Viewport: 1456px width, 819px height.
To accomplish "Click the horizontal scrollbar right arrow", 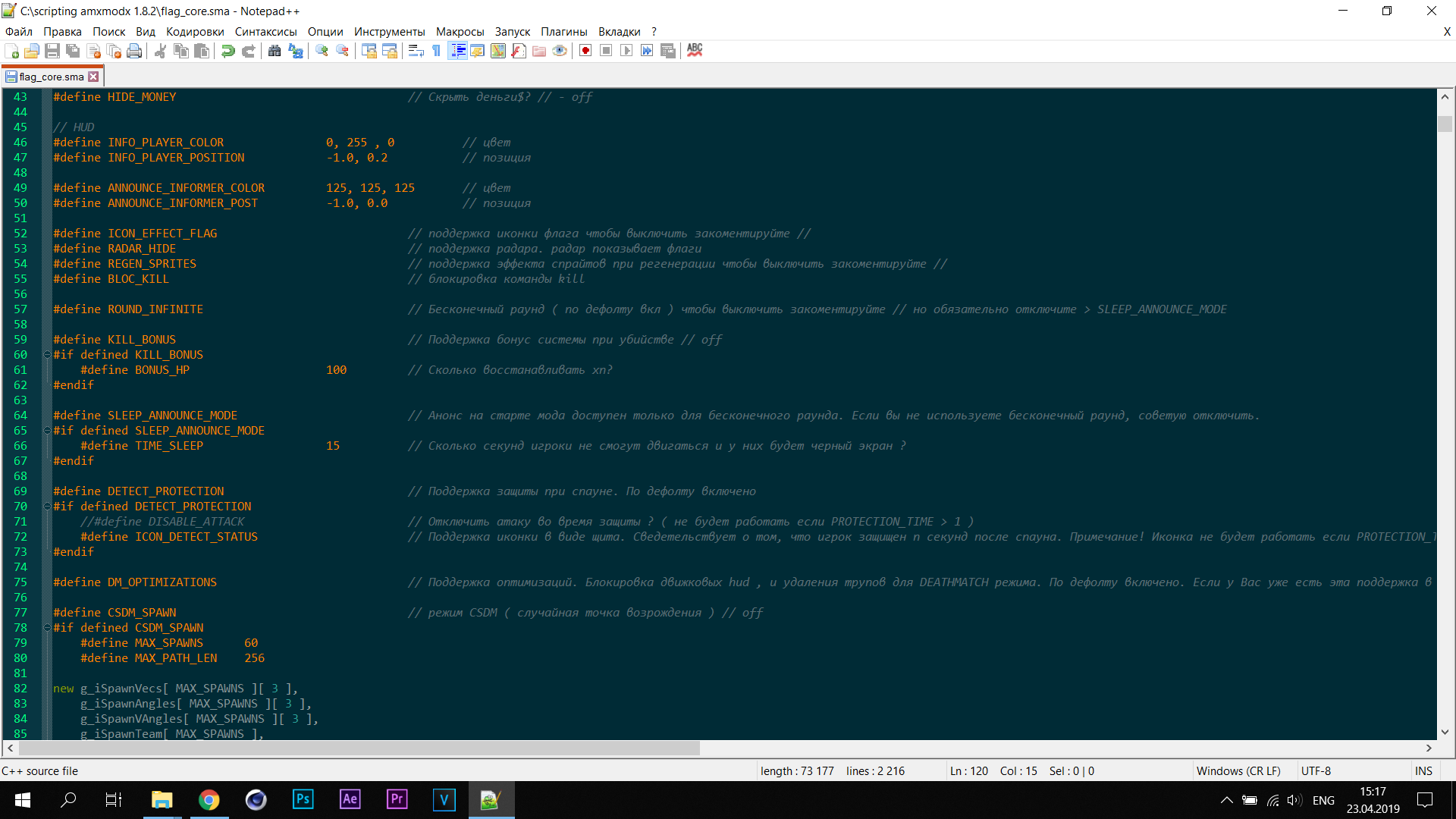I will (1429, 748).
